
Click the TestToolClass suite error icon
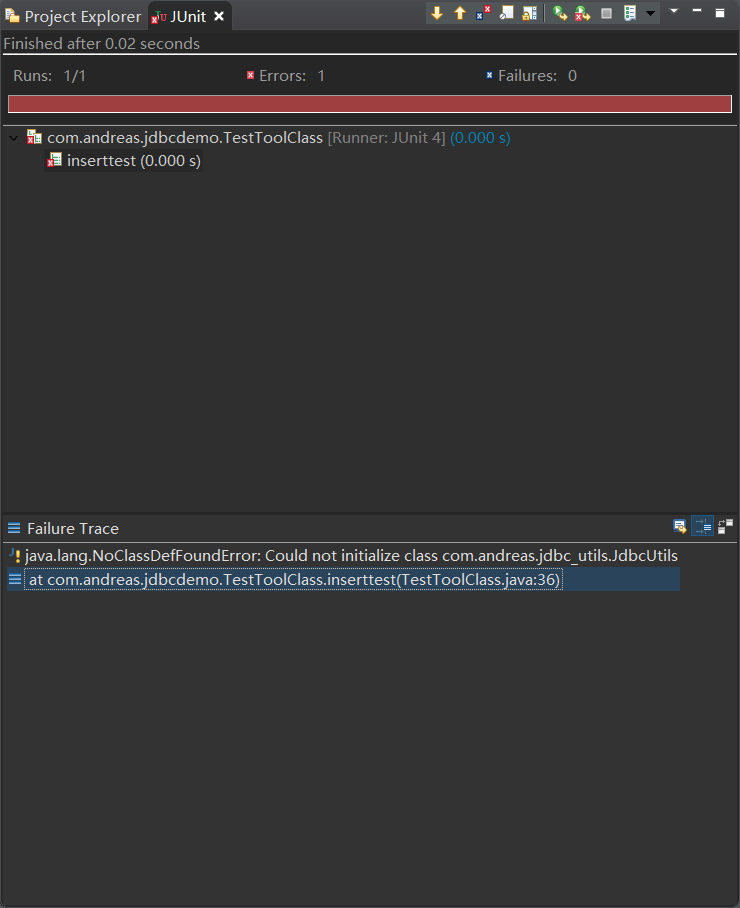[x=34, y=137]
